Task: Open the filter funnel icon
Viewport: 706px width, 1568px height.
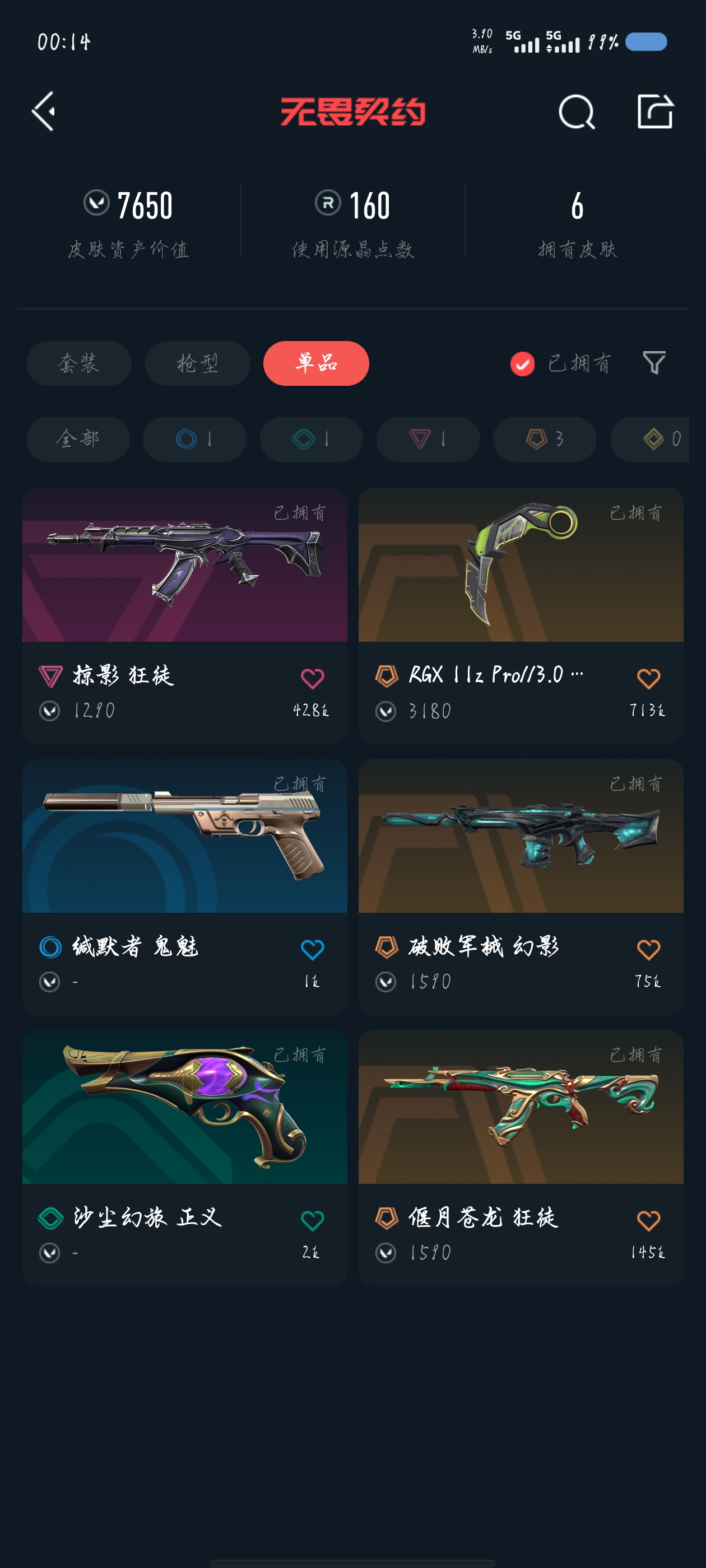Action: 654,363
